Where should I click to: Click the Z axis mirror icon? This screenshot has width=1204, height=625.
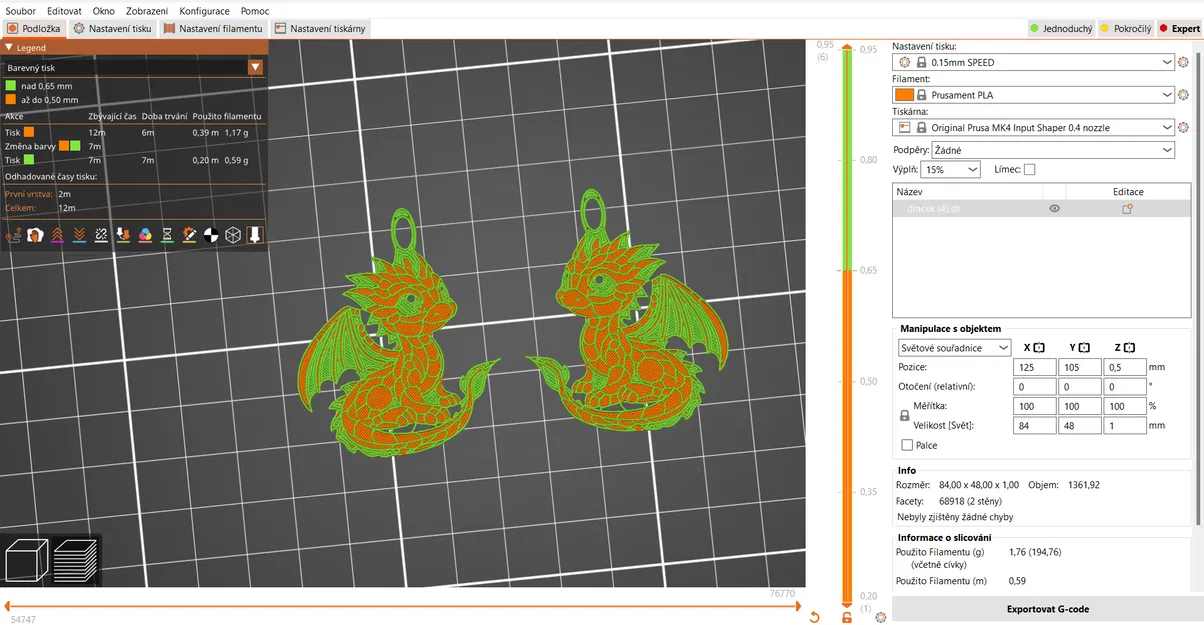pos(1129,348)
